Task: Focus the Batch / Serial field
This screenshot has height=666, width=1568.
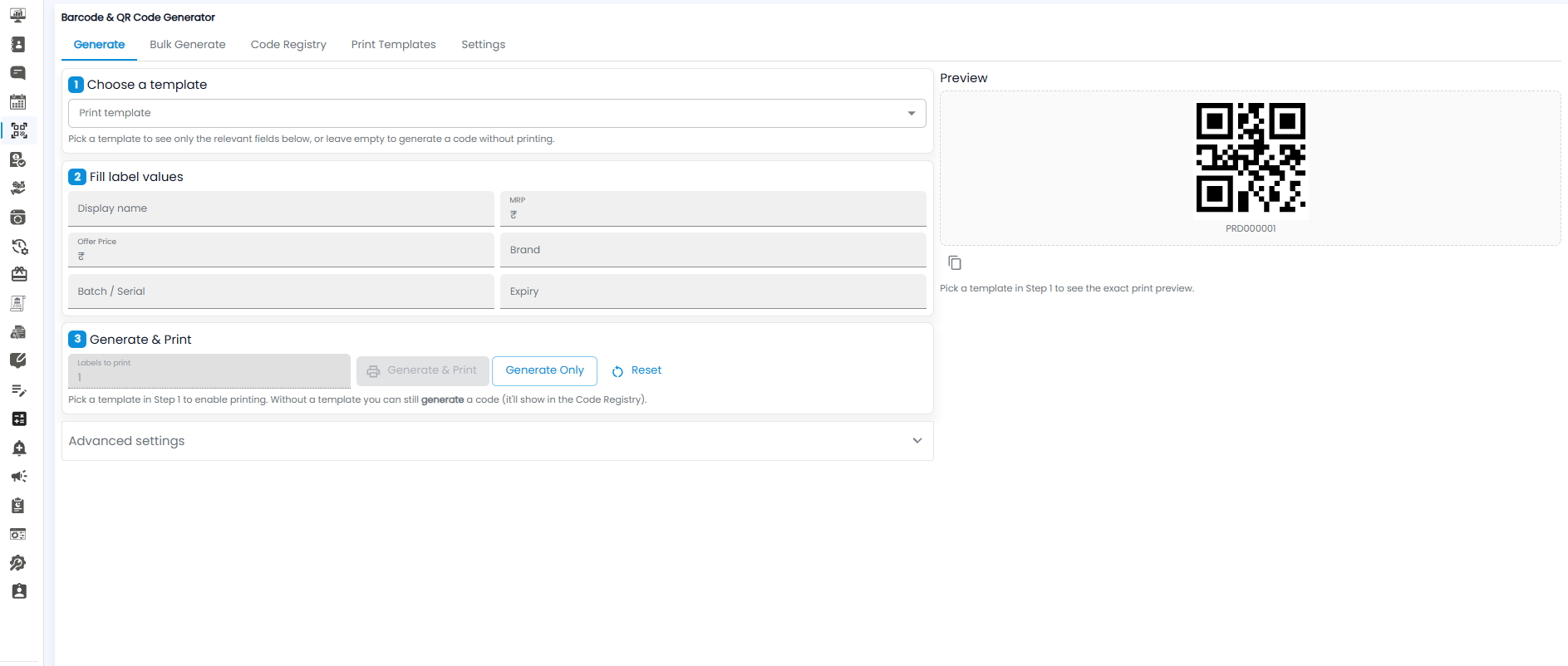Action: pyautogui.click(x=281, y=291)
